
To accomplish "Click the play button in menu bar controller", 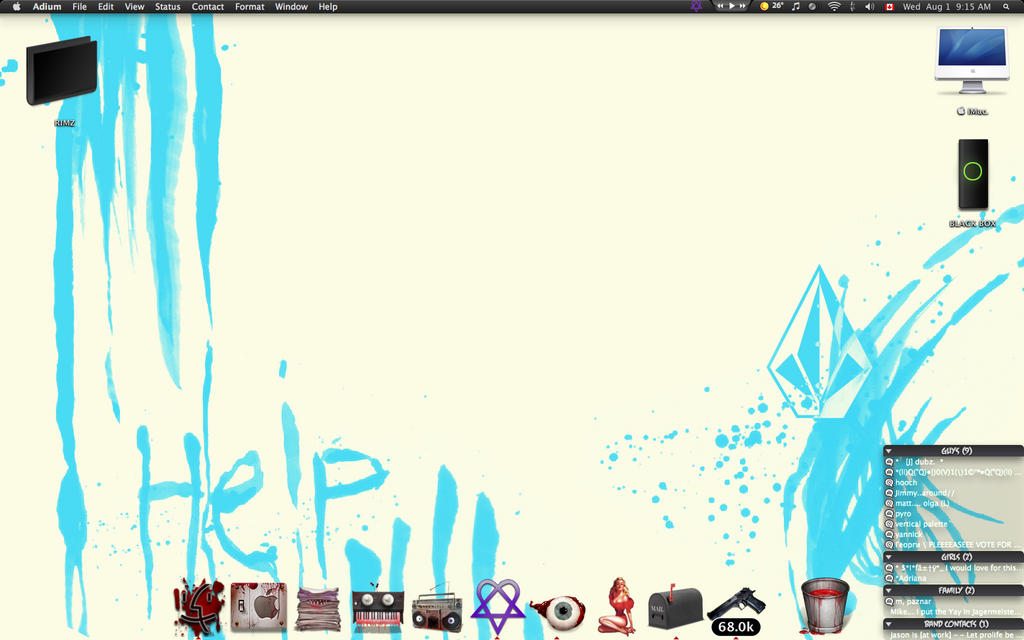I will (x=731, y=6).
